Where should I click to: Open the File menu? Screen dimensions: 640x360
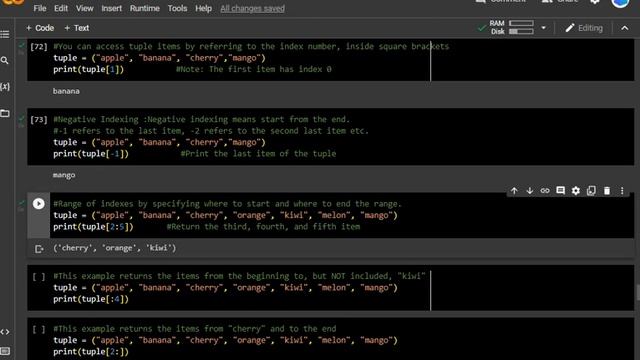pyautogui.click(x=40, y=8)
